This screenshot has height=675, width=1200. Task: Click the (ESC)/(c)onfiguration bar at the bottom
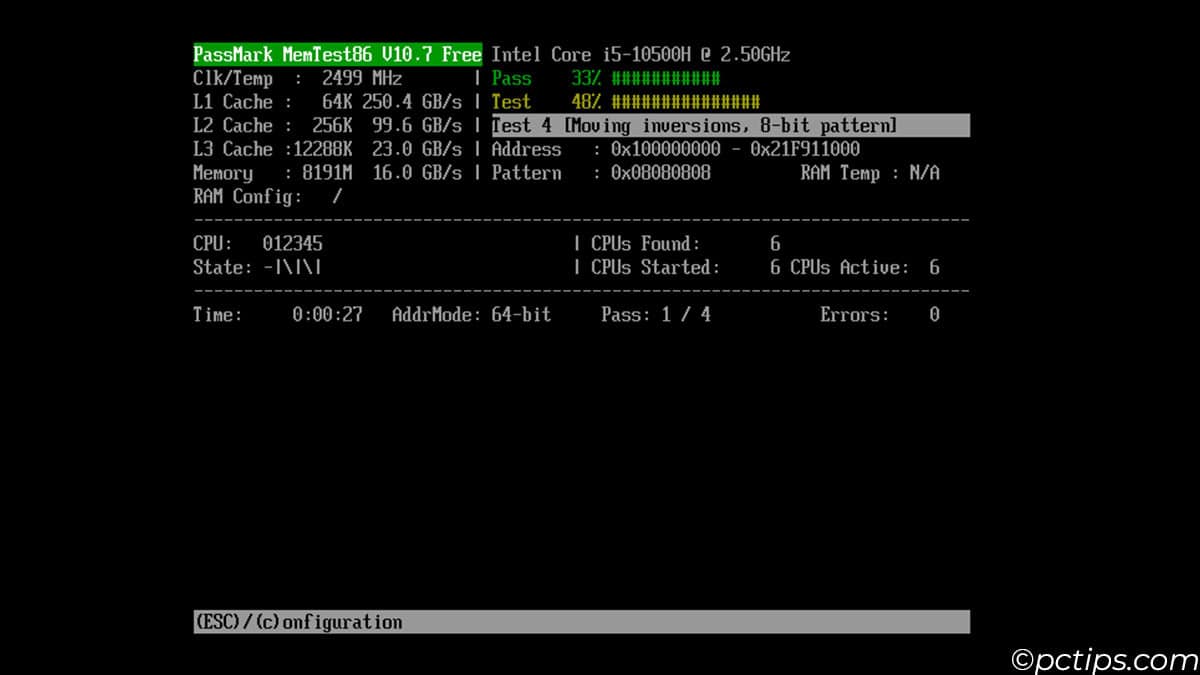point(581,622)
